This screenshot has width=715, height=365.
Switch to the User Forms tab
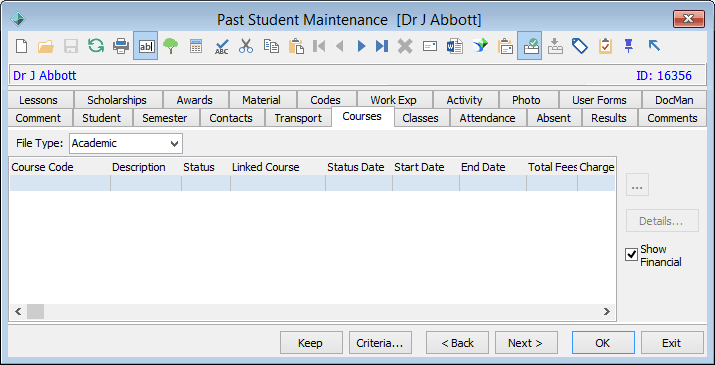599,100
